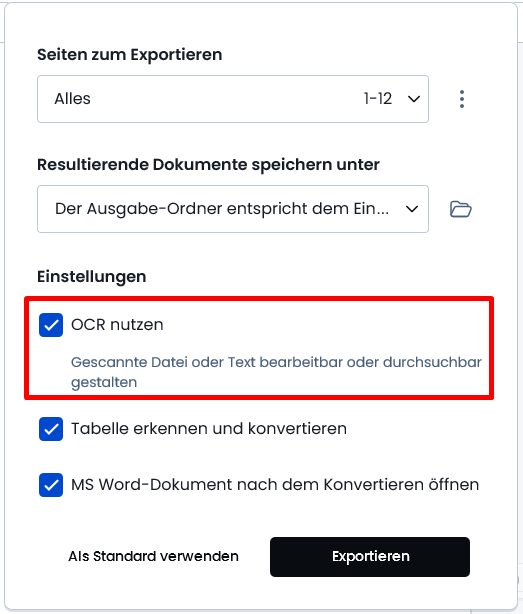Click the Gescannte Datei description text
The height and width of the screenshot is (614, 523).
(276, 372)
